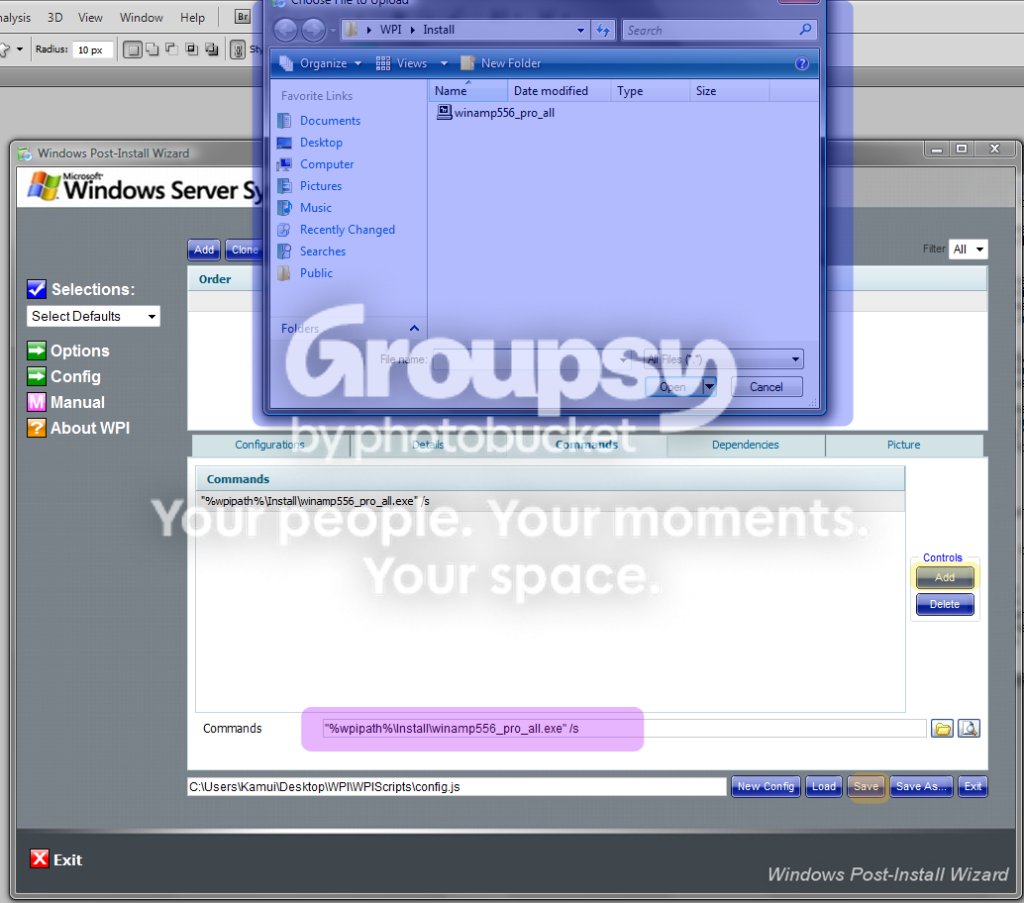Open the file dialog help icon

point(802,63)
